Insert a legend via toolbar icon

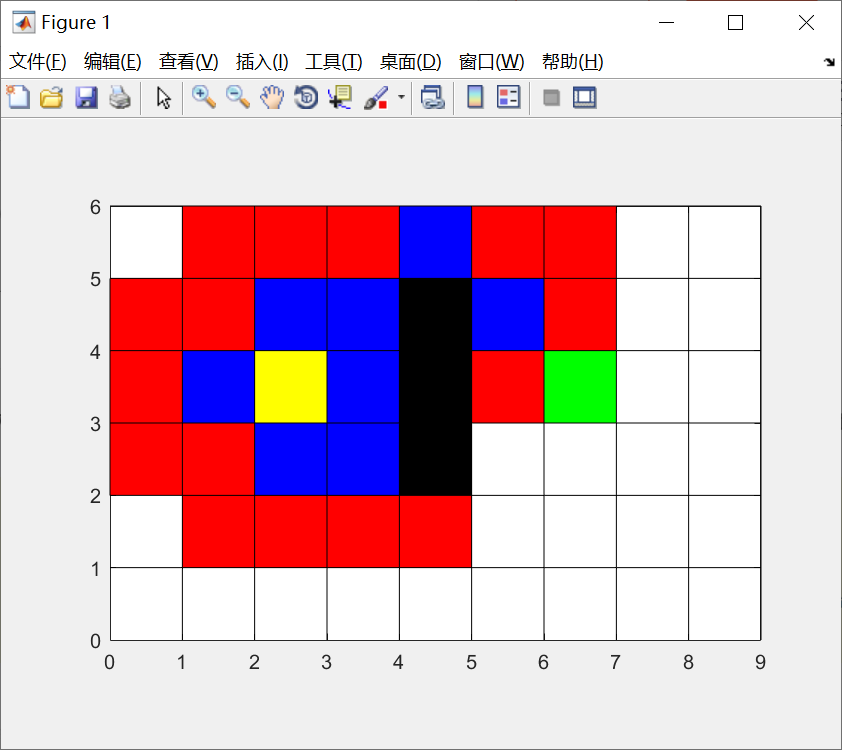pyautogui.click(x=509, y=98)
